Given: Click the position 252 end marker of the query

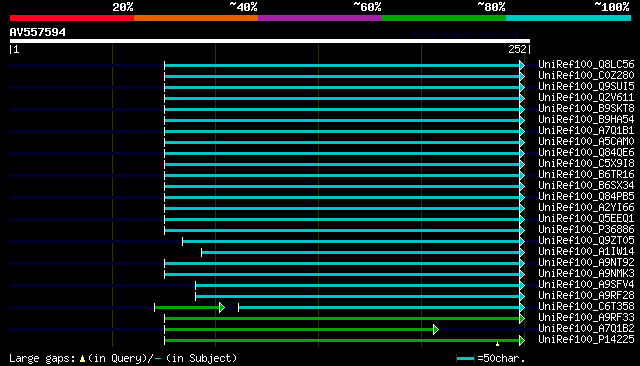Looking at the screenshot, I should click(519, 49).
